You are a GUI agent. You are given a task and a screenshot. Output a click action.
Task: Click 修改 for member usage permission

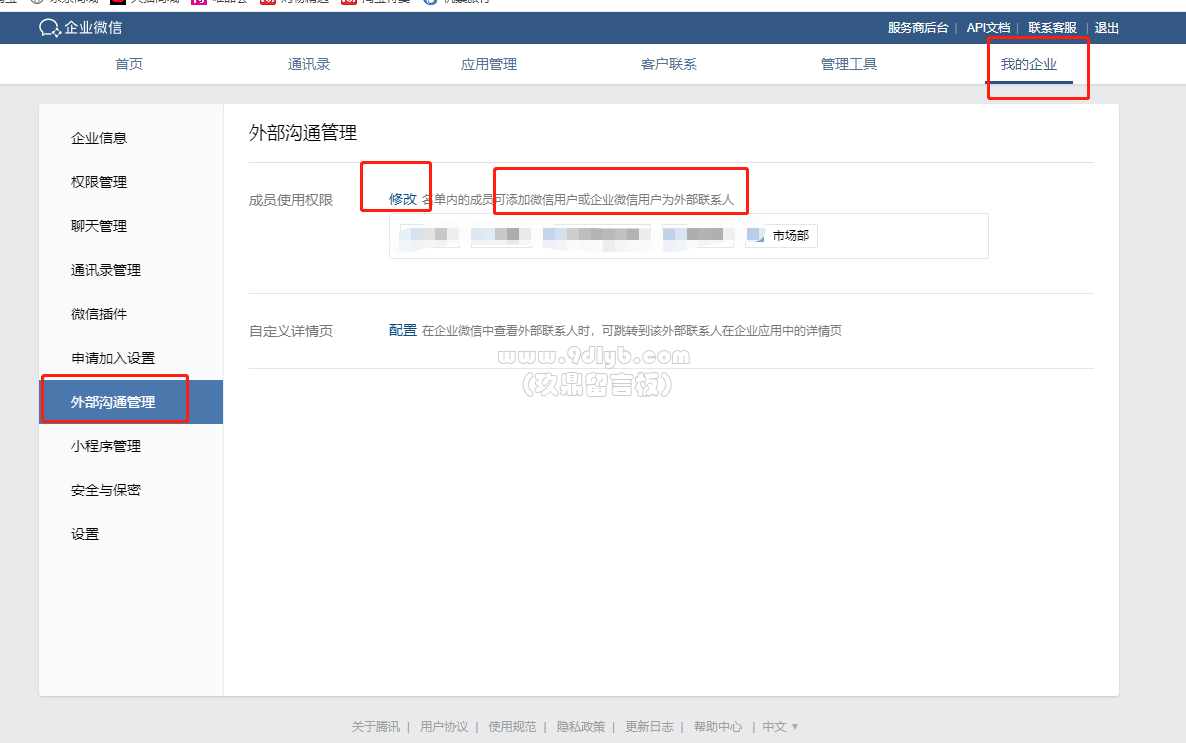point(402,199)
